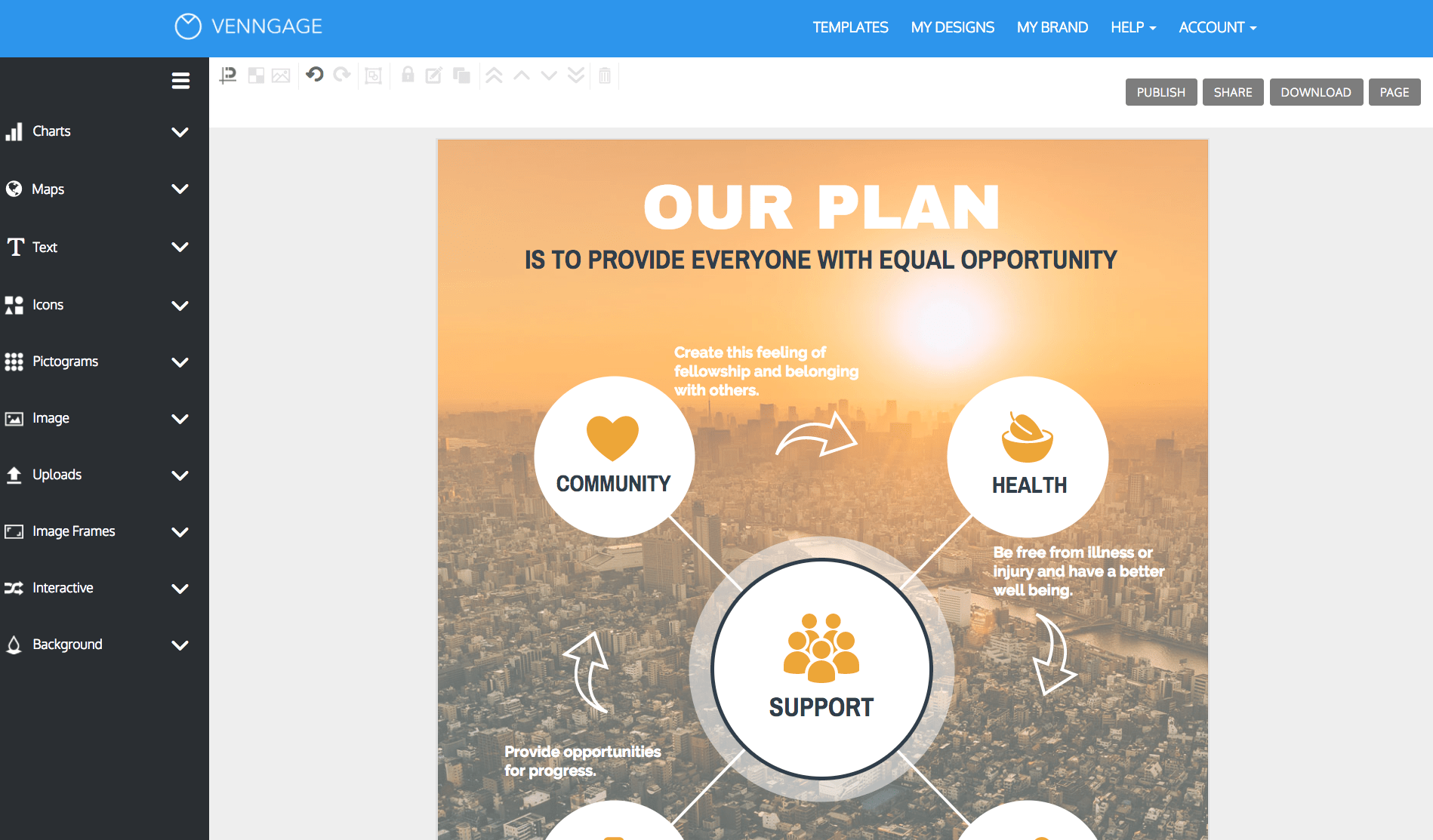Open the Interactive panel in sidebar
The width and height of the screenshot is (1433, 840).
coord(63,588)
